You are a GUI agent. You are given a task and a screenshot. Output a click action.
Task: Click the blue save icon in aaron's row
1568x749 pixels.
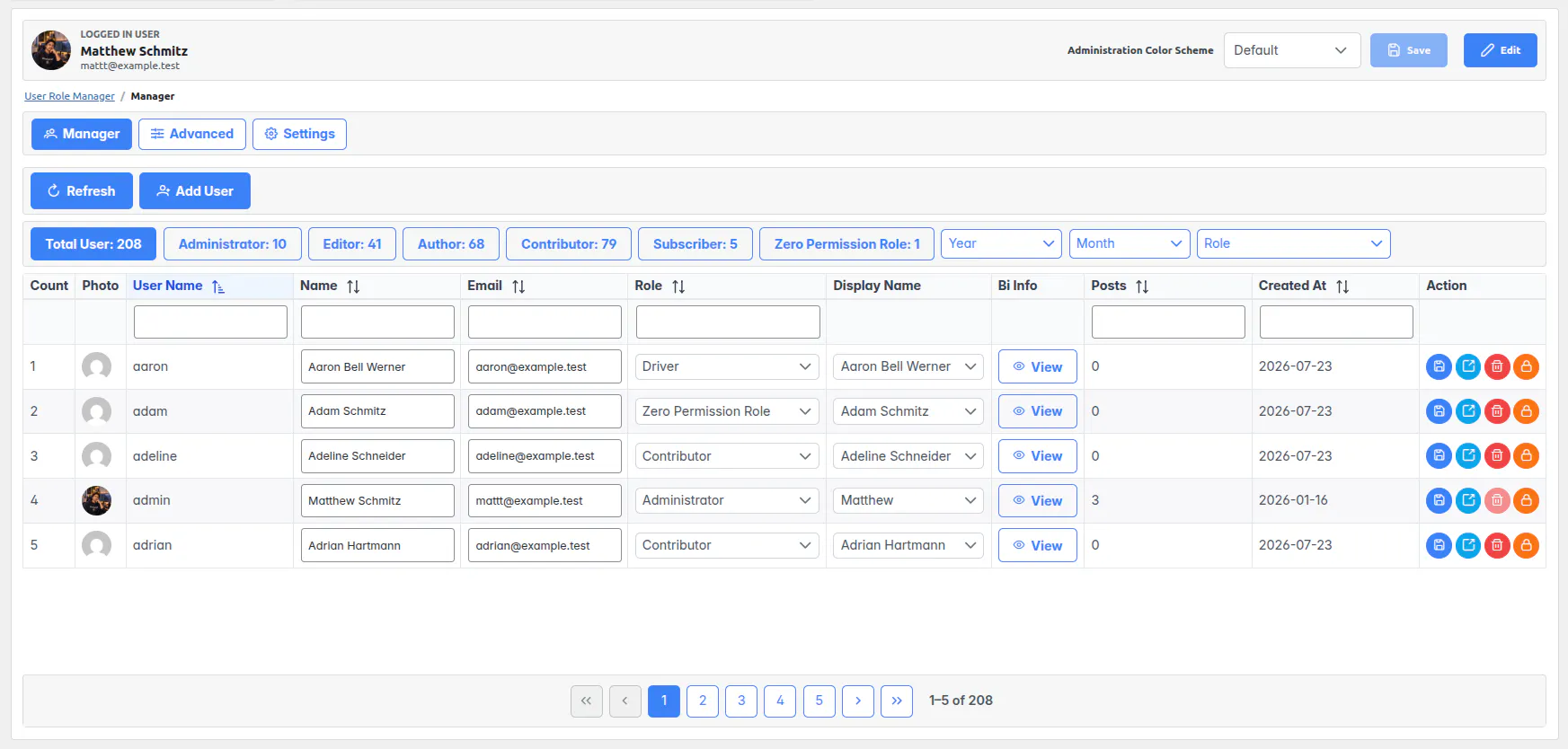1439,366
